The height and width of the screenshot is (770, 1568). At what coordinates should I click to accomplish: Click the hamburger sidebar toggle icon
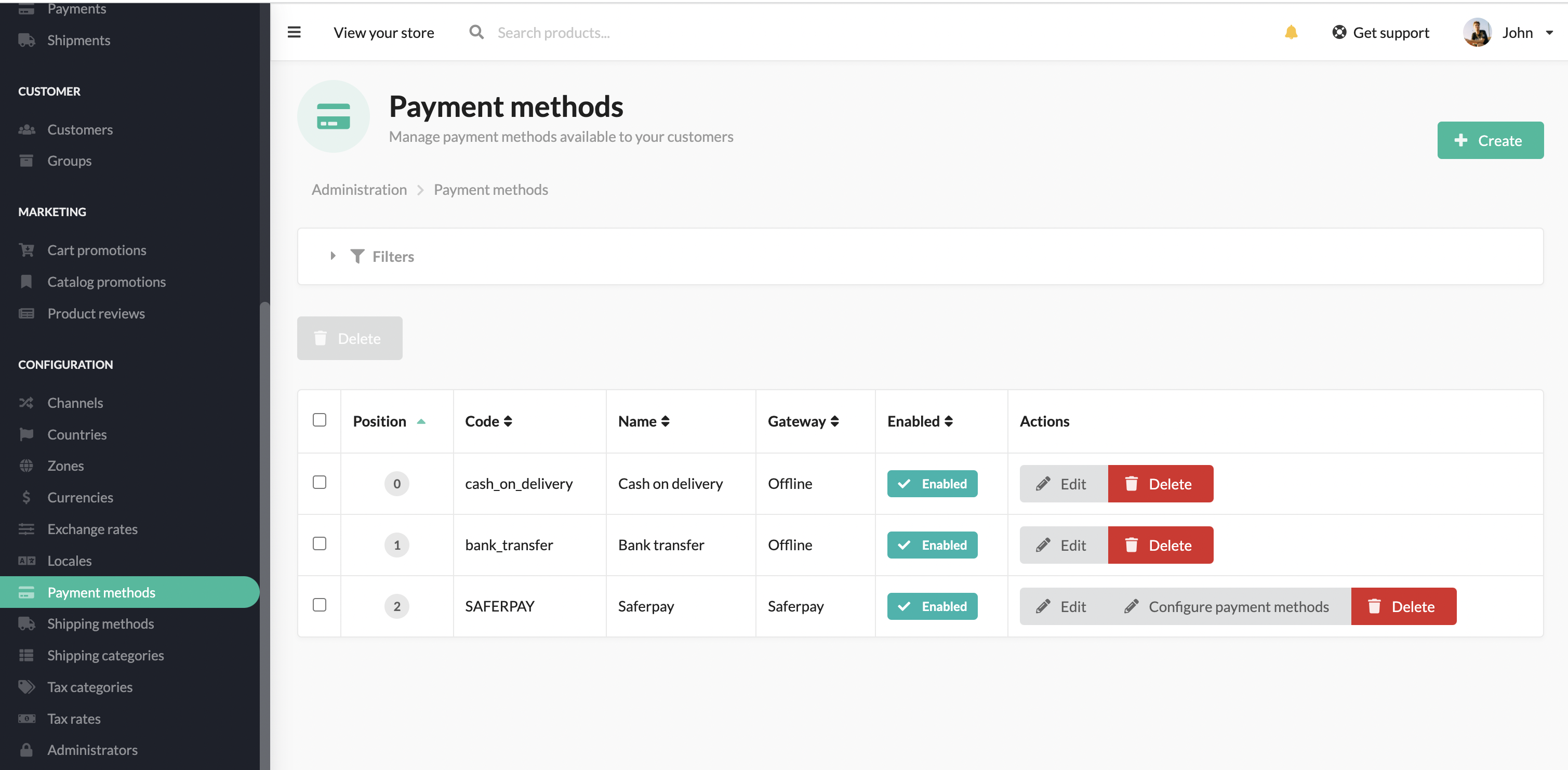pos(294,32)
